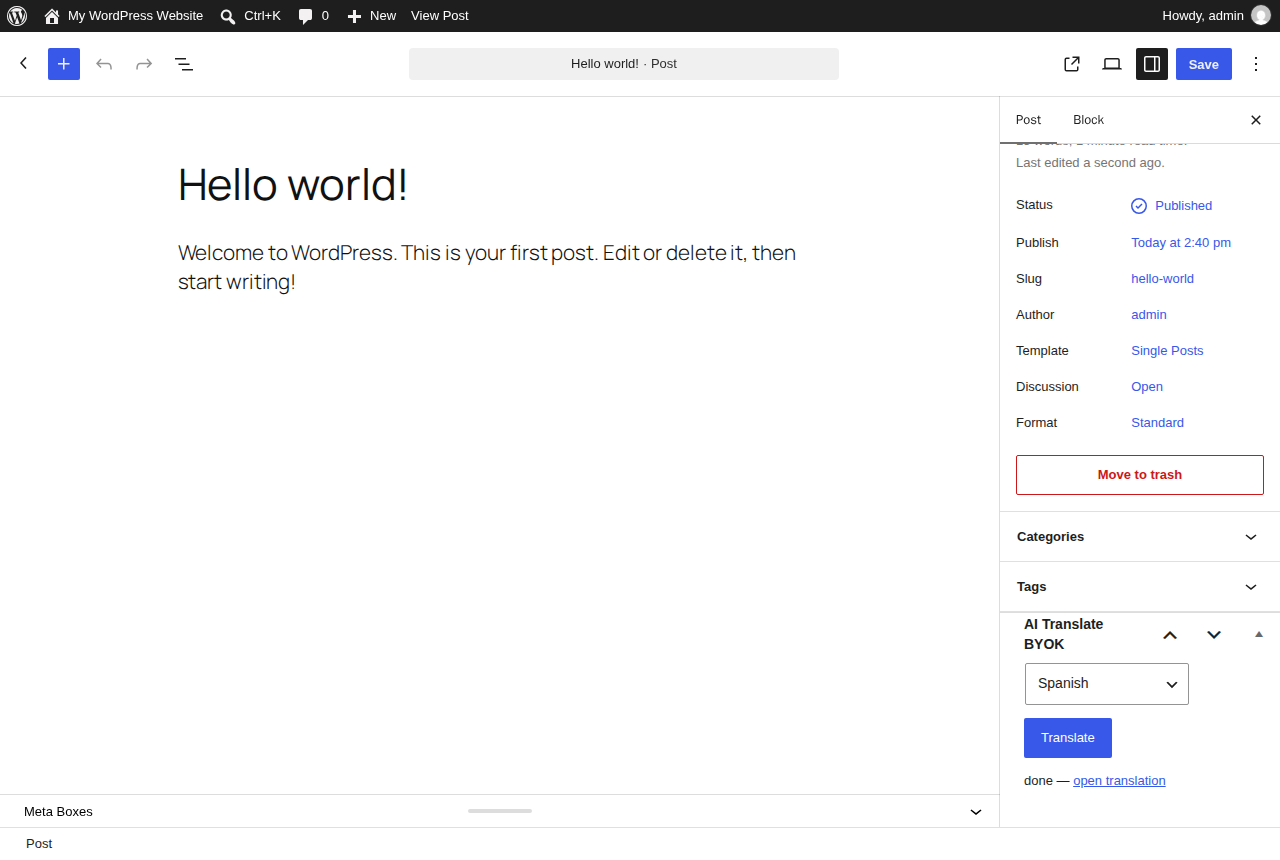
Task: Follow the open translation link
Action: click(1119, 781)
